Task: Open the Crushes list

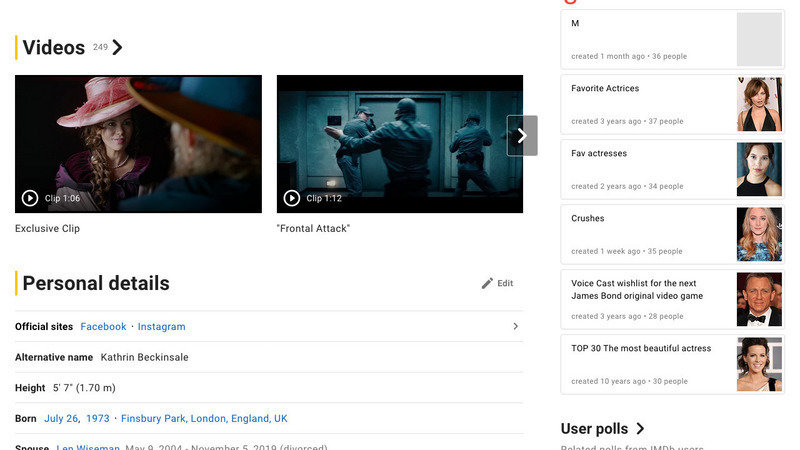Action: 588,218
